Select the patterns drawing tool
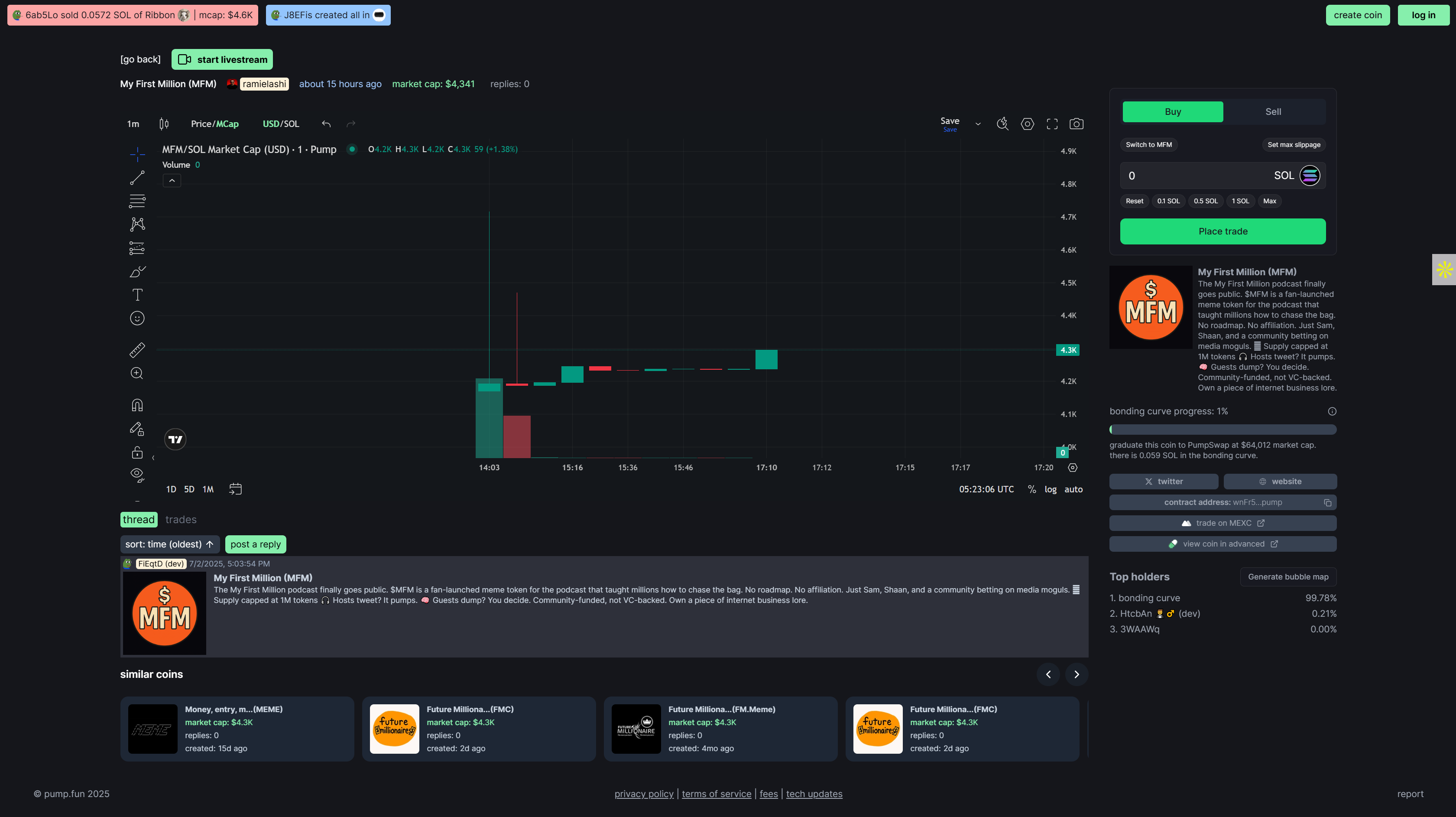The image size is (1456, 817). tap(137, 225)
